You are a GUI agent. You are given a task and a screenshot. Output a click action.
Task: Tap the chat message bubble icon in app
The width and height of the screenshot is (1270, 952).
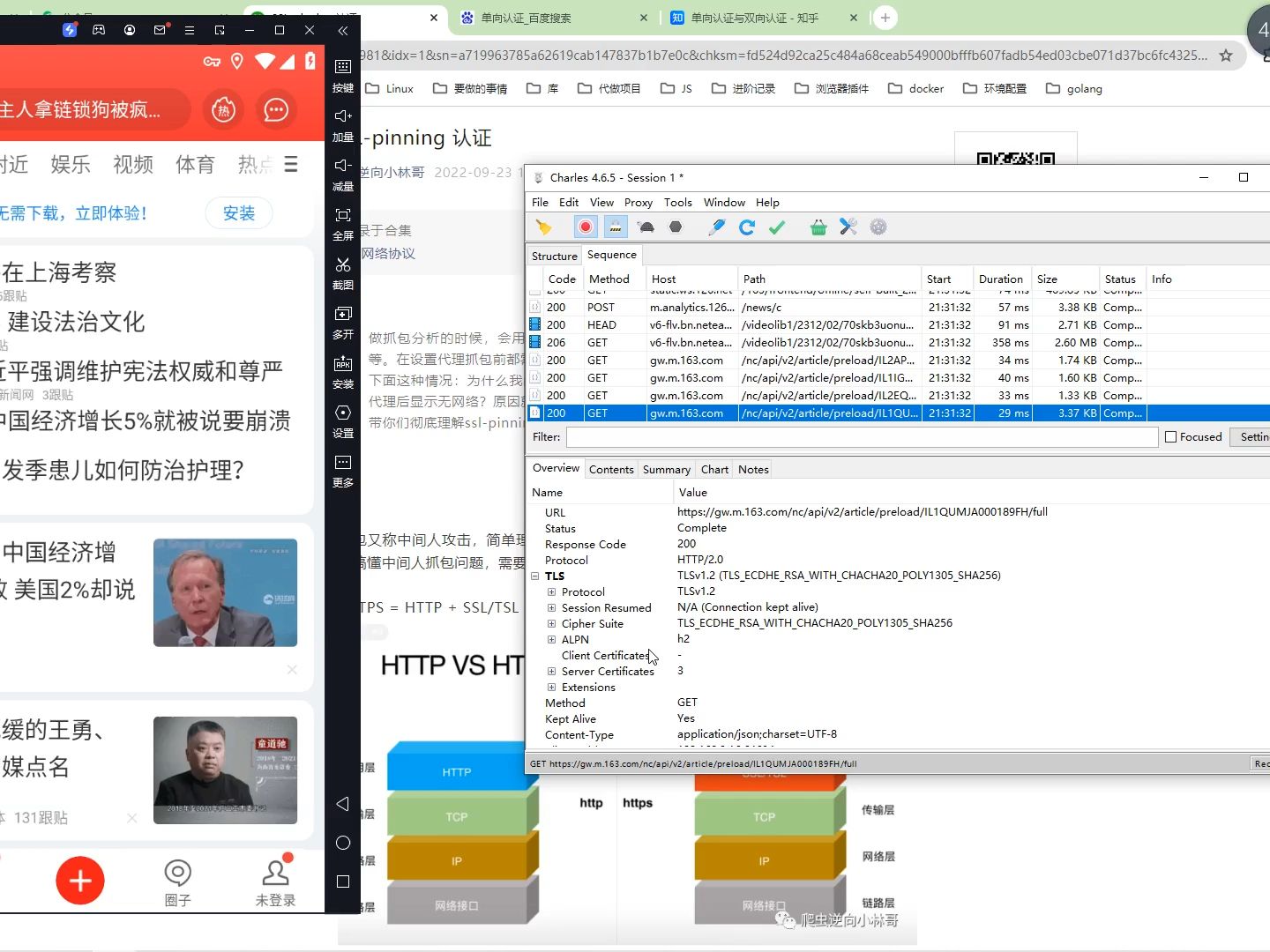[x=276, y=110]
